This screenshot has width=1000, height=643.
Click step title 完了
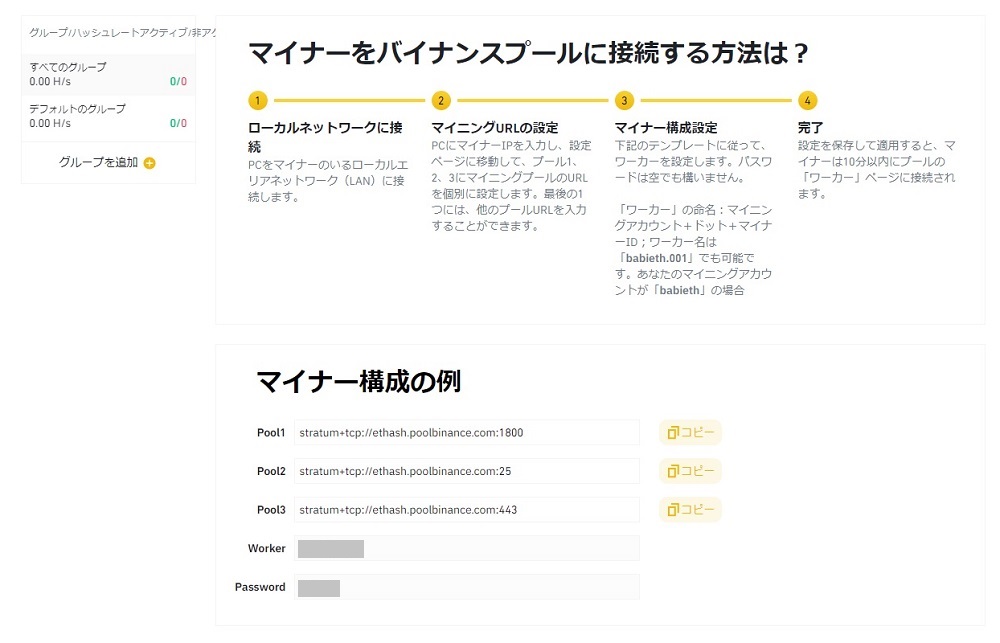coord(811,128)
